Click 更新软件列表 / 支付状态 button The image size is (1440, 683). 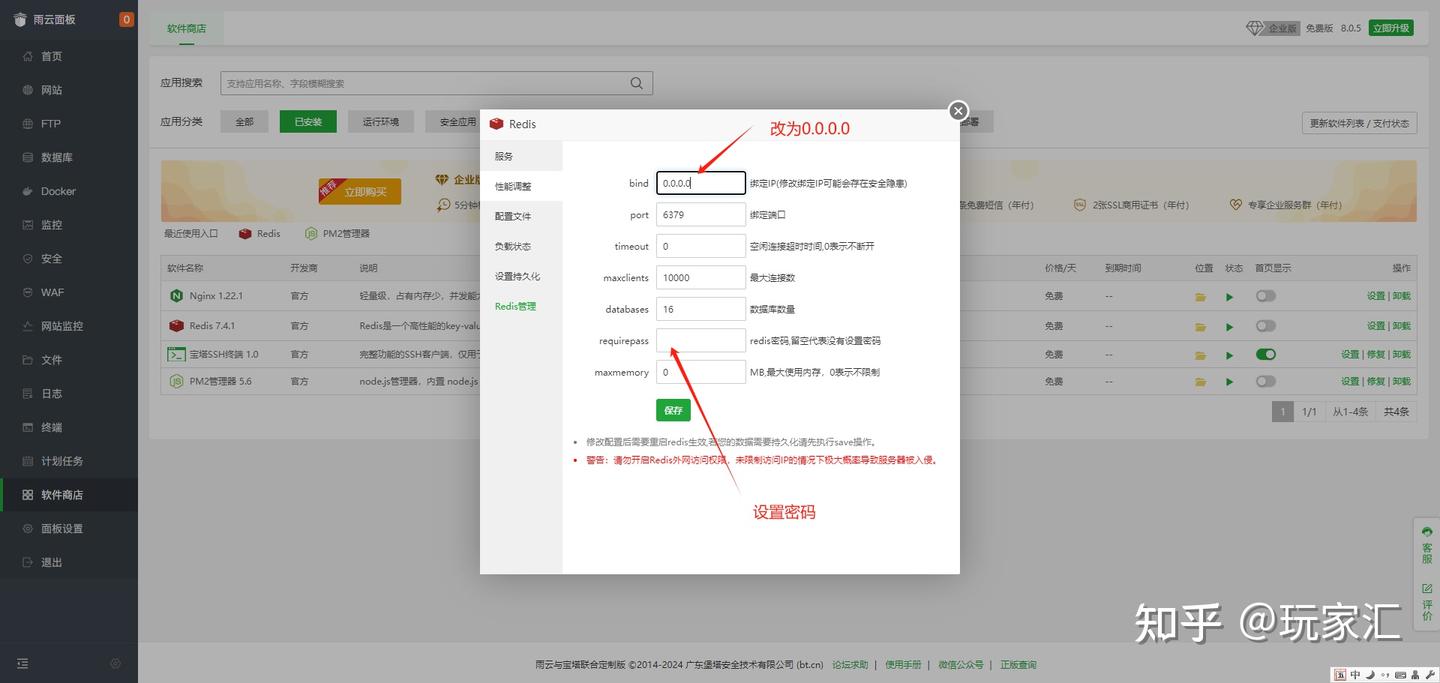click(x=1359, y=123)
